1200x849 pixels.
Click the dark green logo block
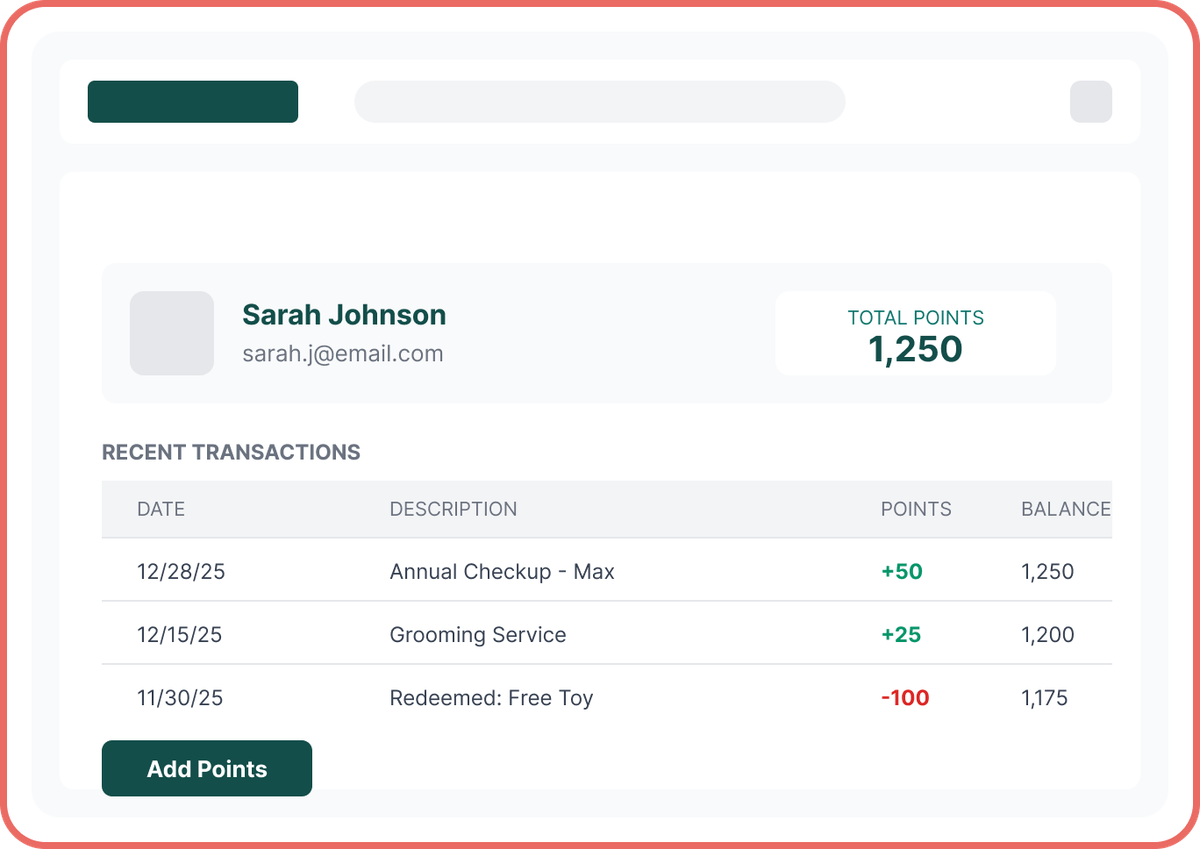point(193,102)
